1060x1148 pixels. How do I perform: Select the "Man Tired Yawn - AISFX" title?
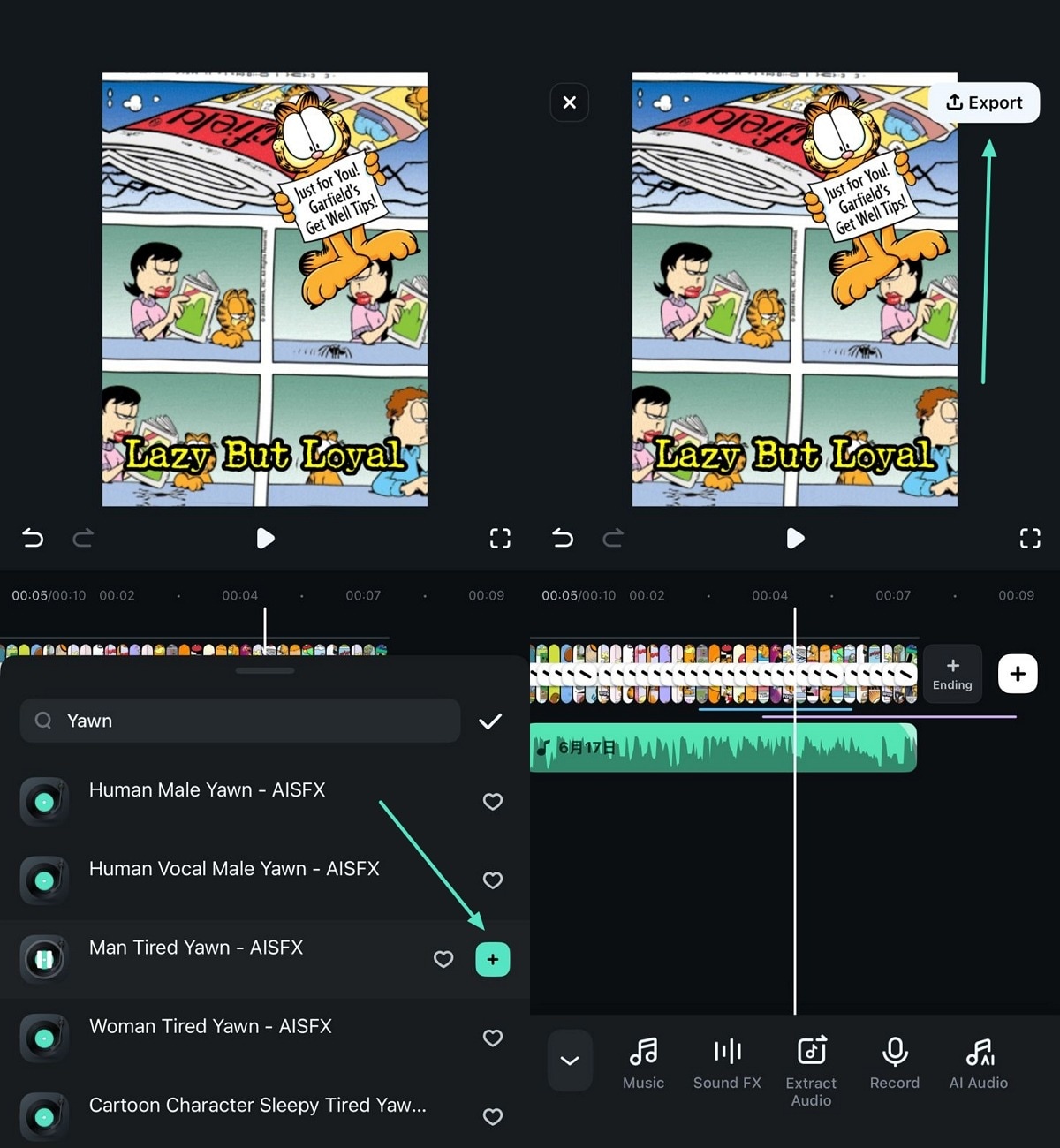click(x=196, y=948)
